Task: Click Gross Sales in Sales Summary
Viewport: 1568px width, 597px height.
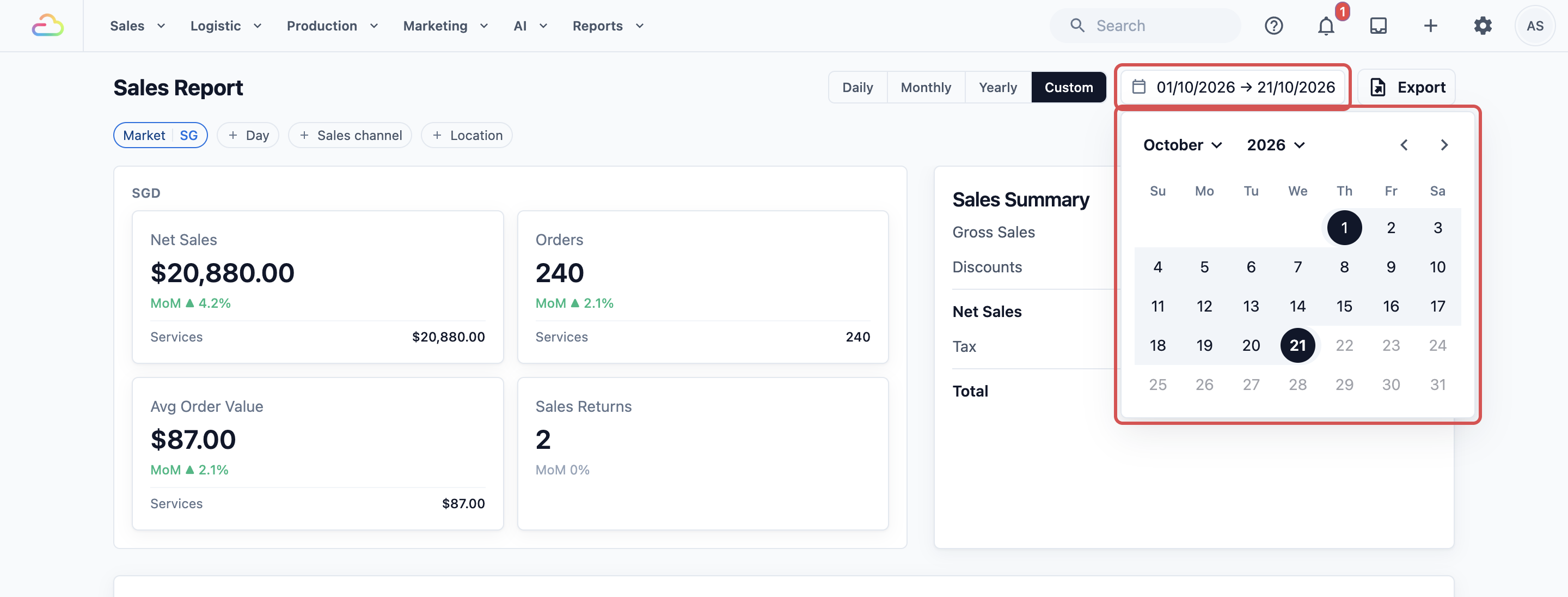Action: (x=994, y=232)
